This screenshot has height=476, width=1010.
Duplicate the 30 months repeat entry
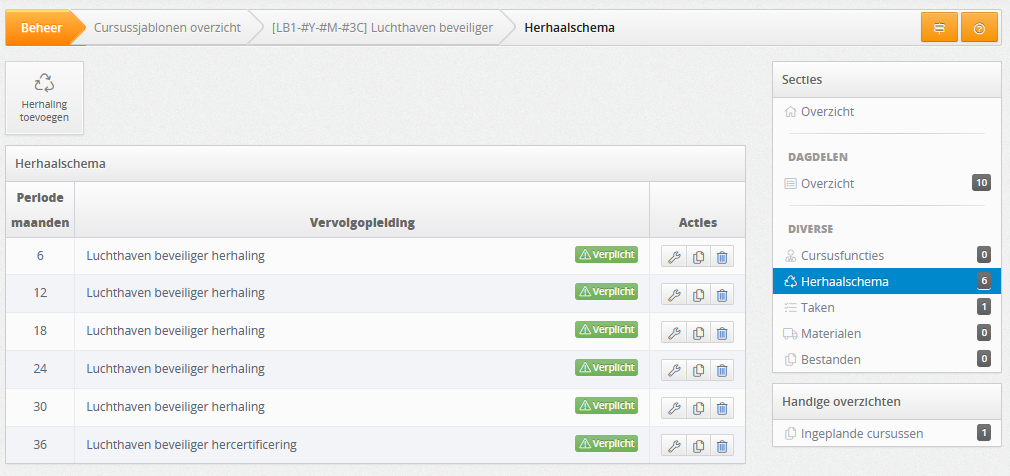698,409
